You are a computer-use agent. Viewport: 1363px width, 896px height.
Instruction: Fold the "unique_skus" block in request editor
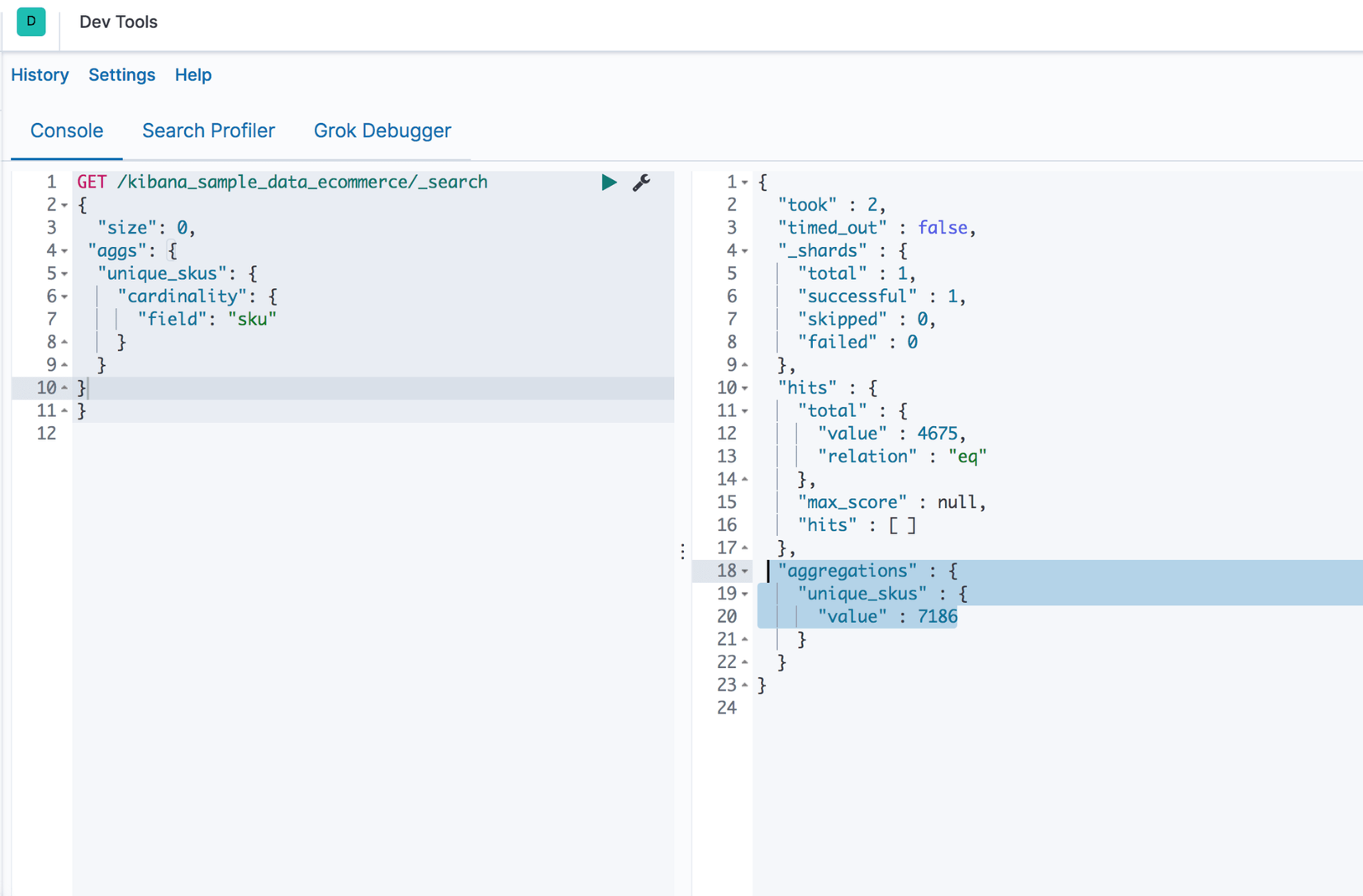click(x=64, y=274)
